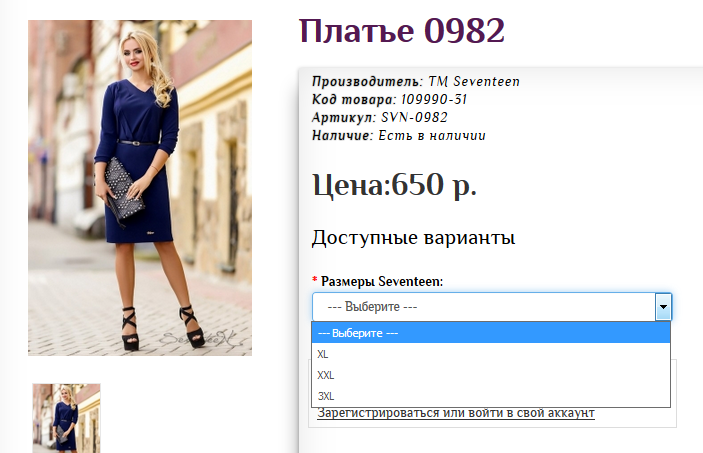Click the product title 'Платье 0982'
The width and height of the screenshot is (703, 453).
coord(401,31)
